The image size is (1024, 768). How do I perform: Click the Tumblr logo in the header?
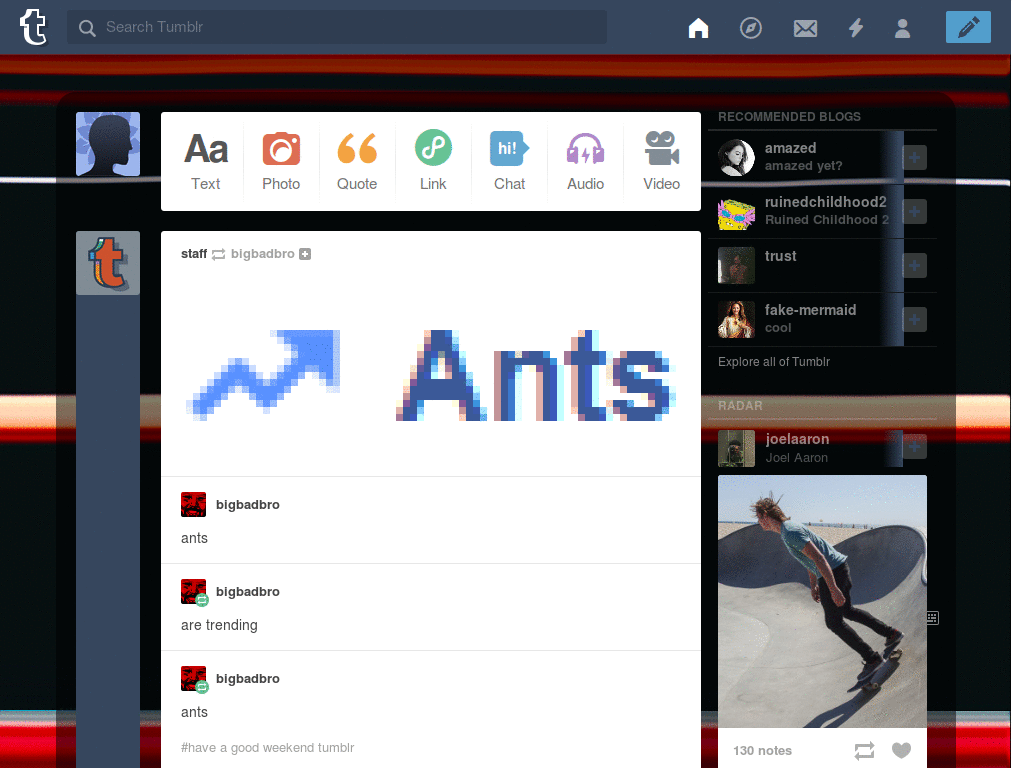[33, 27]
